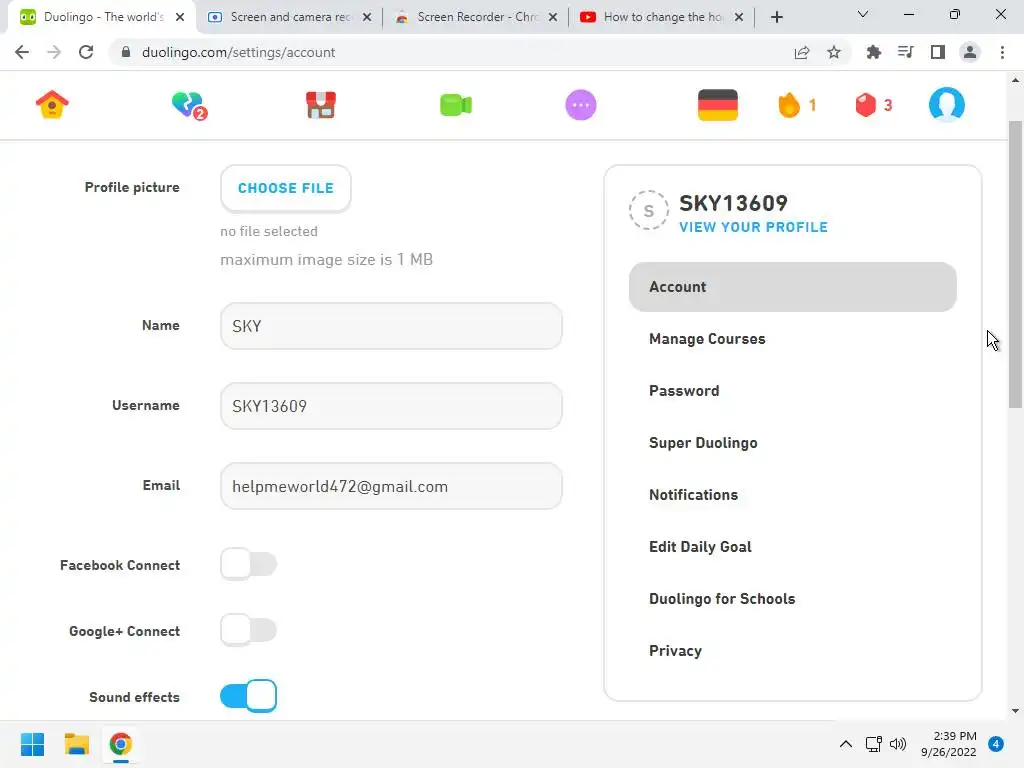The width and height of the screenshot is (1024, 768).
Task: Close the Screen Recorder tab
Action: pos(553,17)
